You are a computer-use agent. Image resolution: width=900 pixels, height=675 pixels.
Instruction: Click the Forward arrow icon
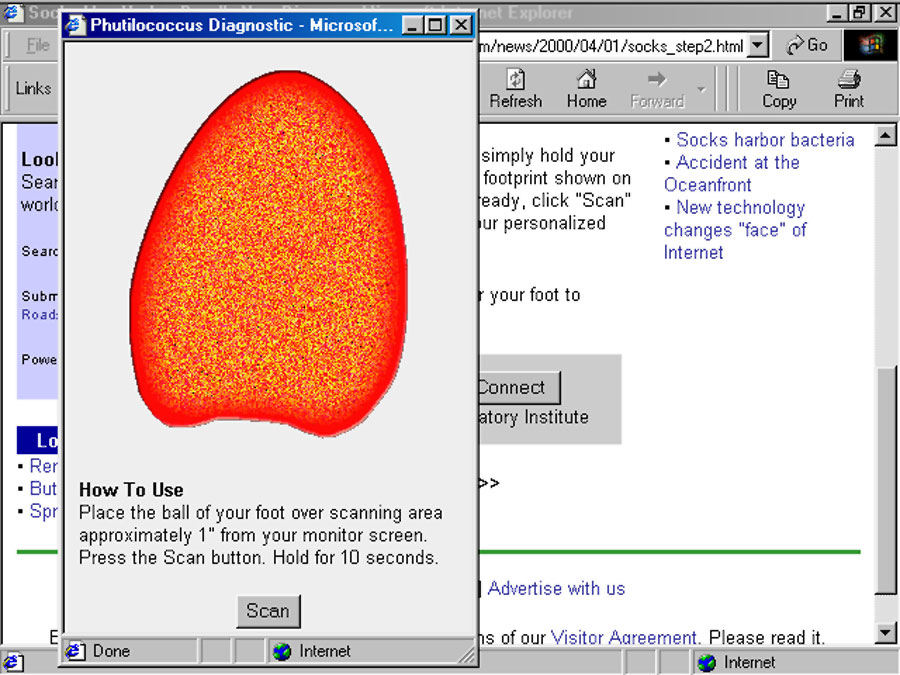[656, 80]
